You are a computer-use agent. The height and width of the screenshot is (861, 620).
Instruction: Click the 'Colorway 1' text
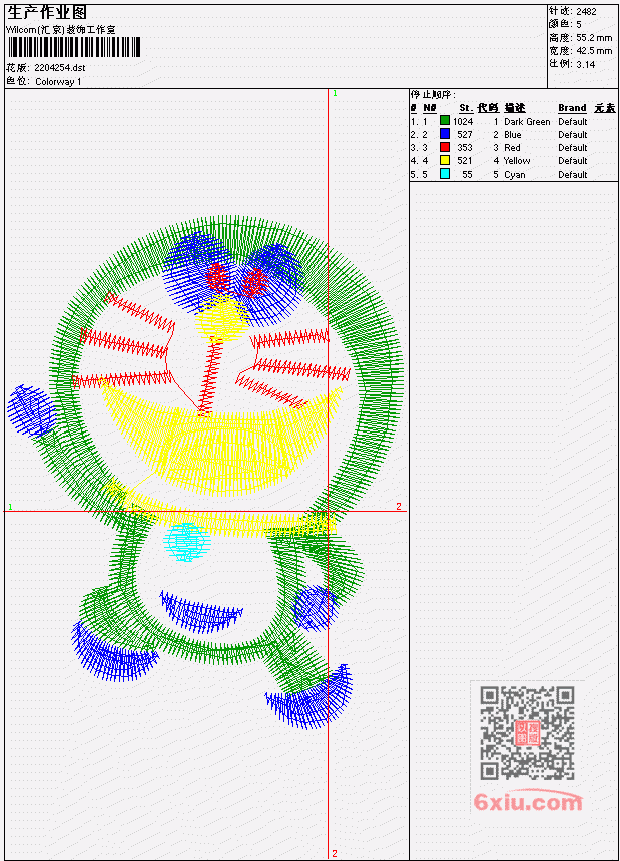pyautogui.click(x=58, y=82)
